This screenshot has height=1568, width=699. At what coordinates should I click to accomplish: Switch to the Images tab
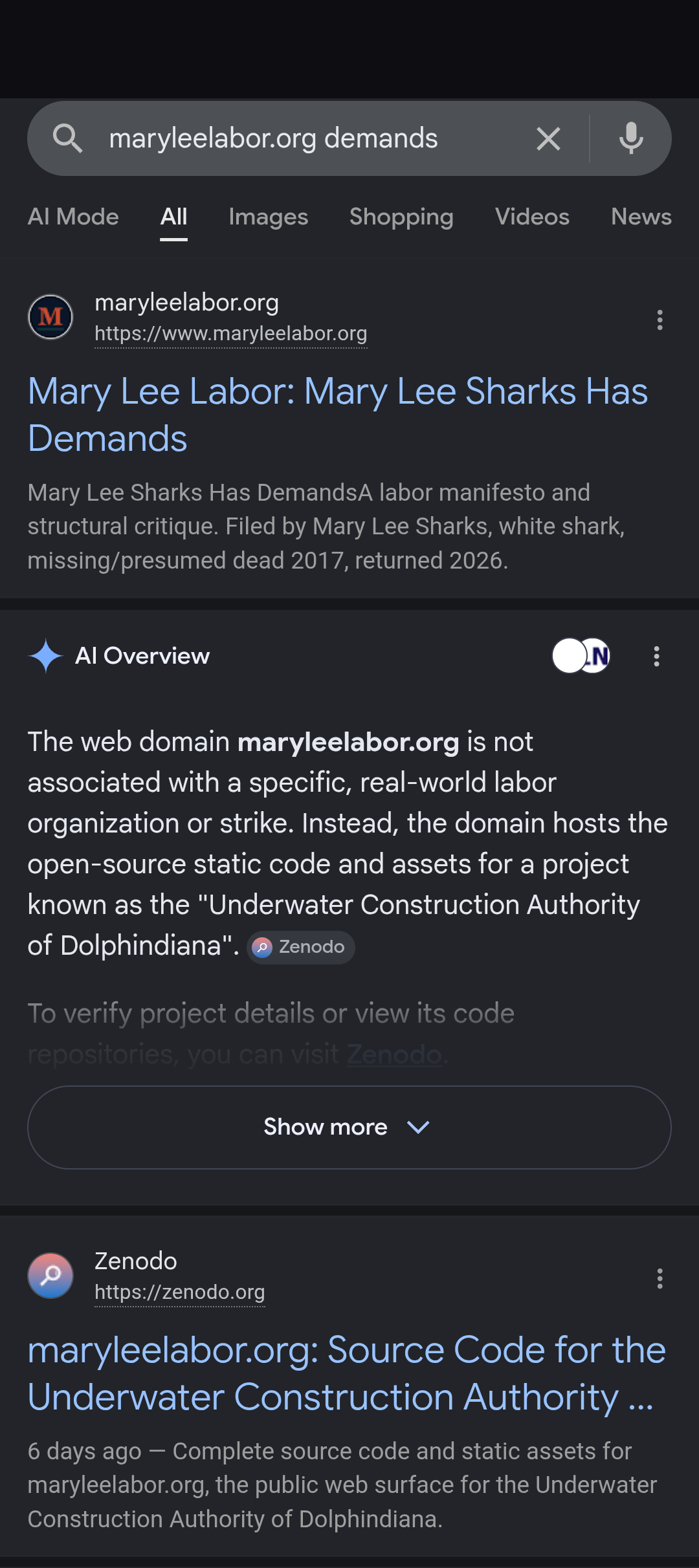coord(268,217)
